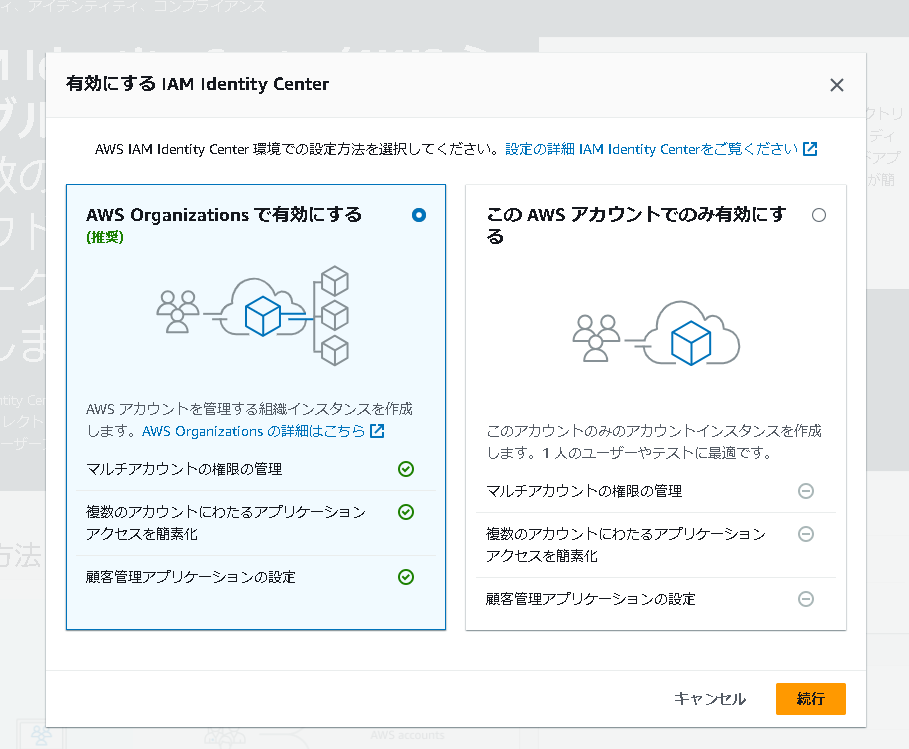Click green check for 顧客管理アプリケーションの設定

point(406,577)
